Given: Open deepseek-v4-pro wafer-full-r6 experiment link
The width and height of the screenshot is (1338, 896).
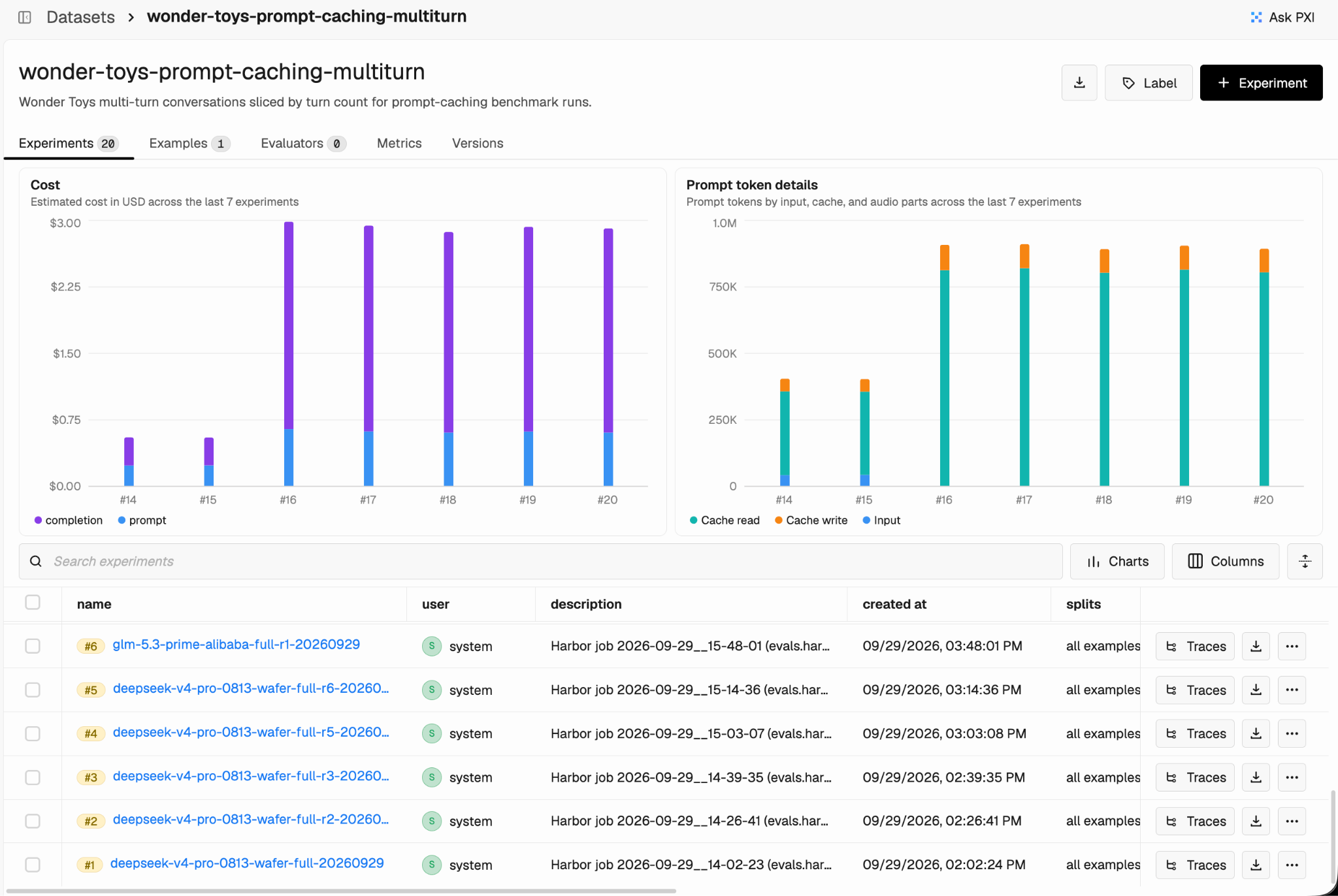Looking at the screenshot, I should [x=251, y=688].
